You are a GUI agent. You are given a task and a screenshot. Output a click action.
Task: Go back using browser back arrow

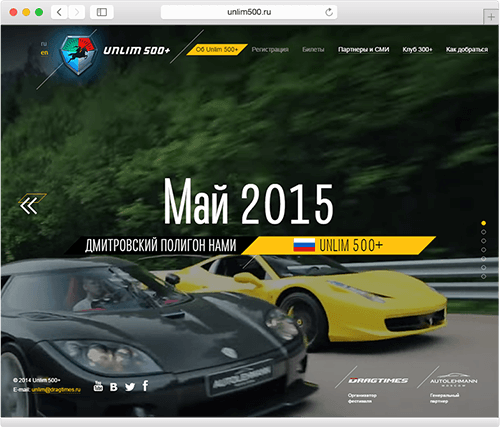(59, 12)
